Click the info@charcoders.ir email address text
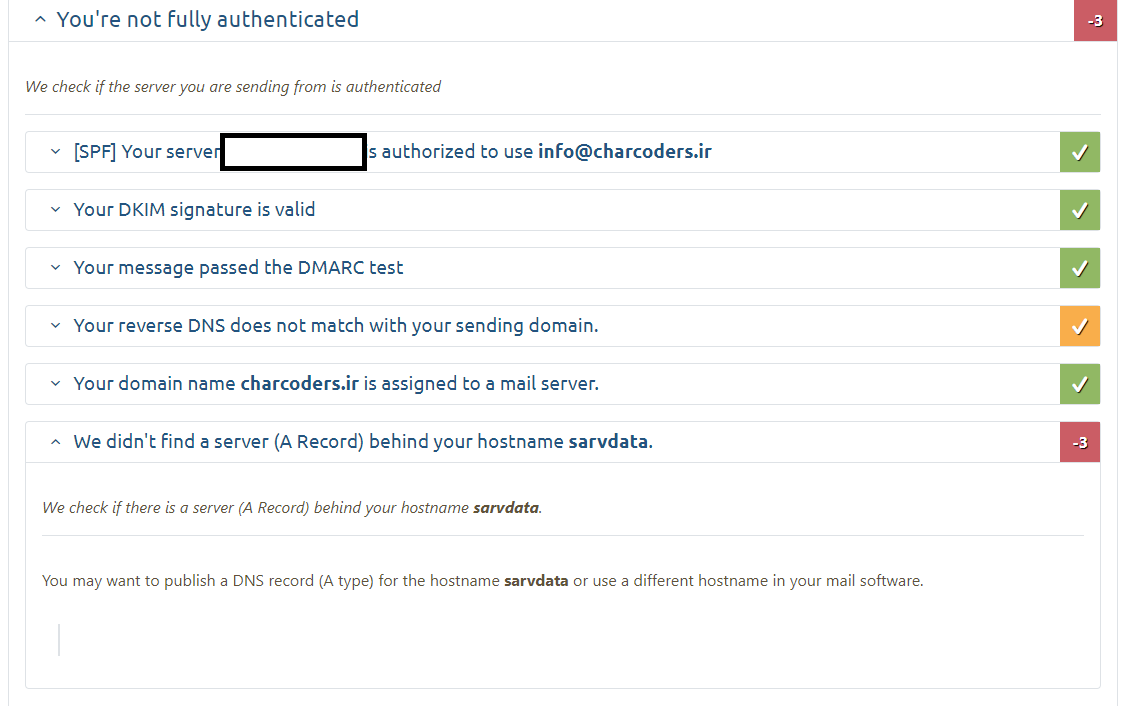This screenshot has width=1130, height=706. coord(624,152)
